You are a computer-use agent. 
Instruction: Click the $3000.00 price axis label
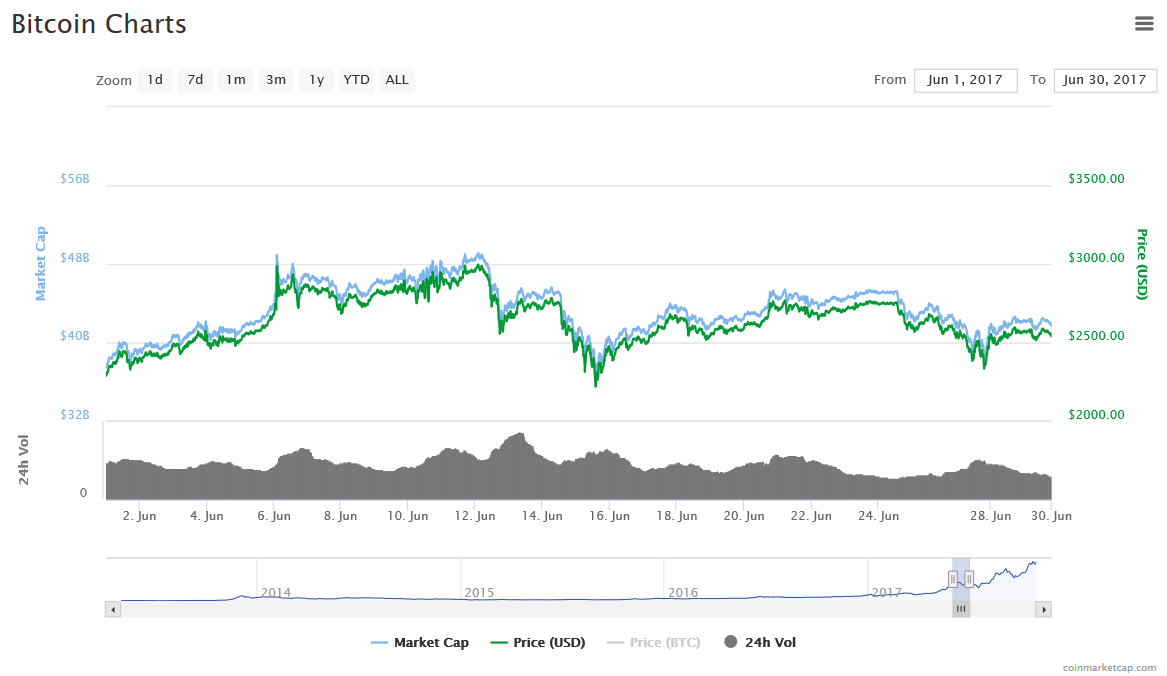tap(1096, 258)
